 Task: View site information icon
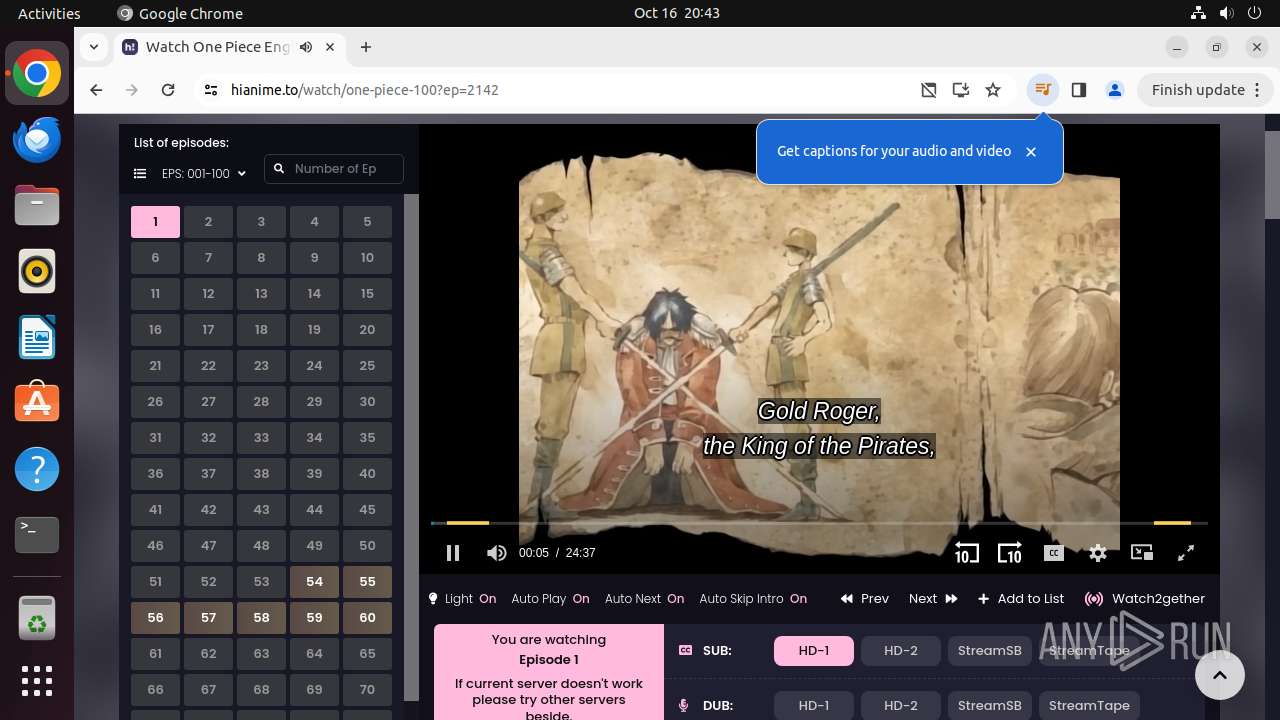point(210,90)
